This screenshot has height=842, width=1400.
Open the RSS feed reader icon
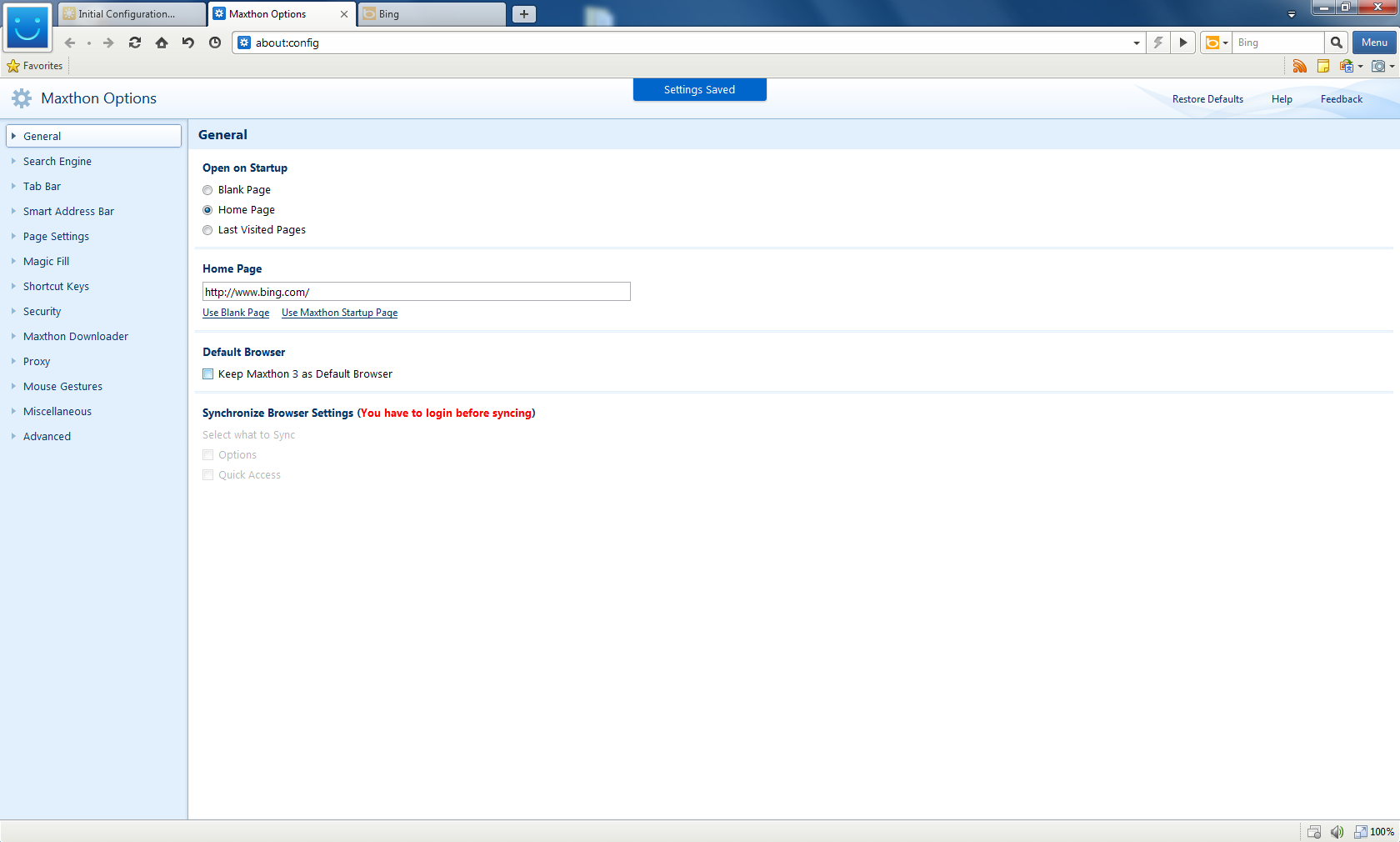pos(1299,66)
